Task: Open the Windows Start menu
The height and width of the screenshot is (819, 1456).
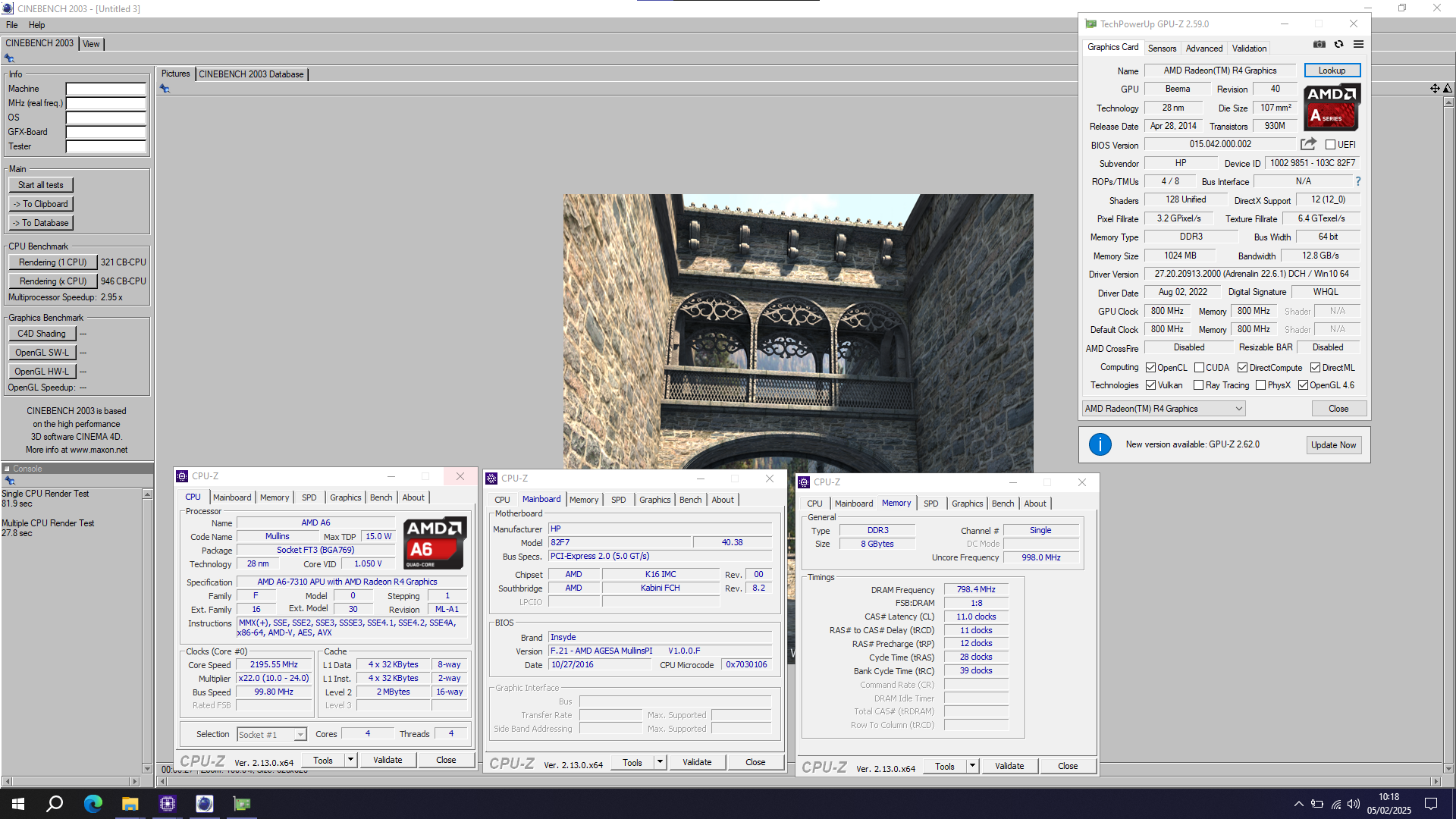Action: tap(18, 804)
